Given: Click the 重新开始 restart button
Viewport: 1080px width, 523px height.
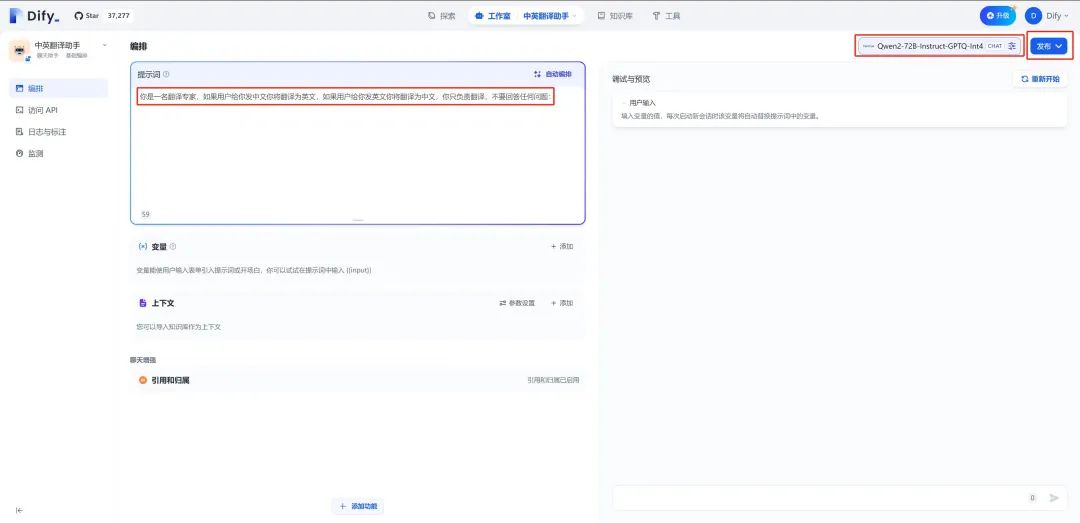Looking at the screenshot, I should pos(1040,79).
